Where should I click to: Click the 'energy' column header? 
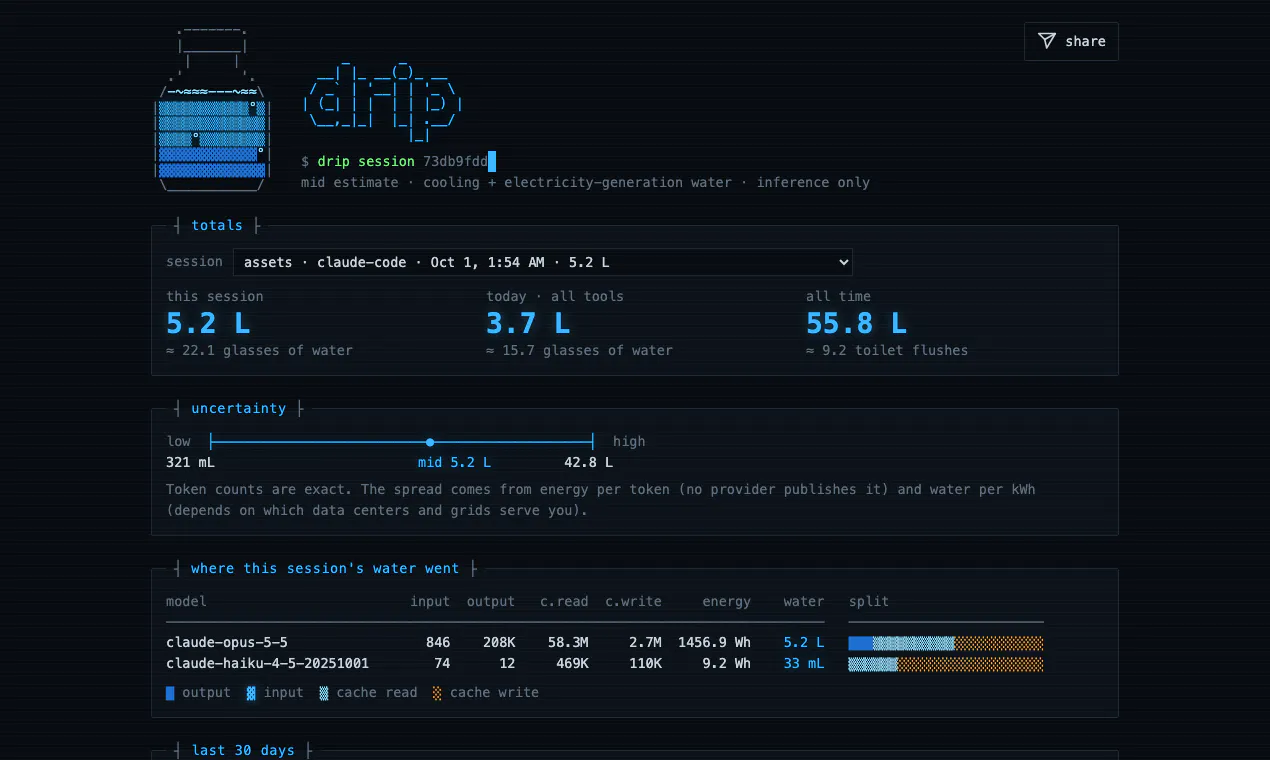(x=727, y=602)
